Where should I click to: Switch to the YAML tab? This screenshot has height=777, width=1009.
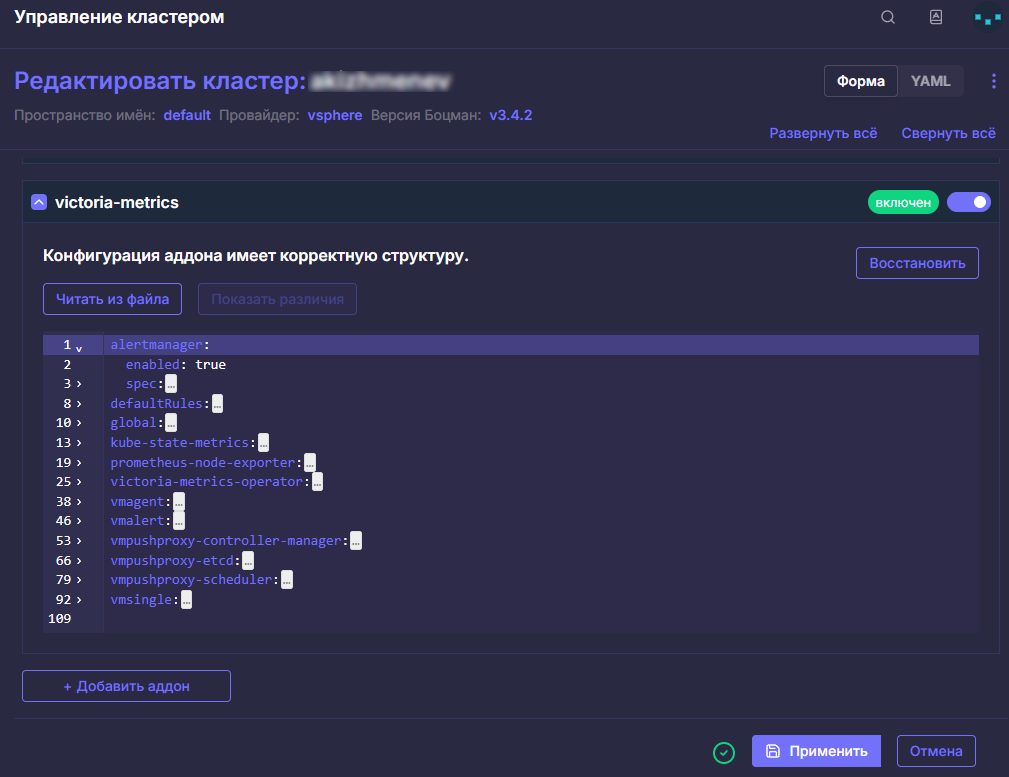[930, 81]
